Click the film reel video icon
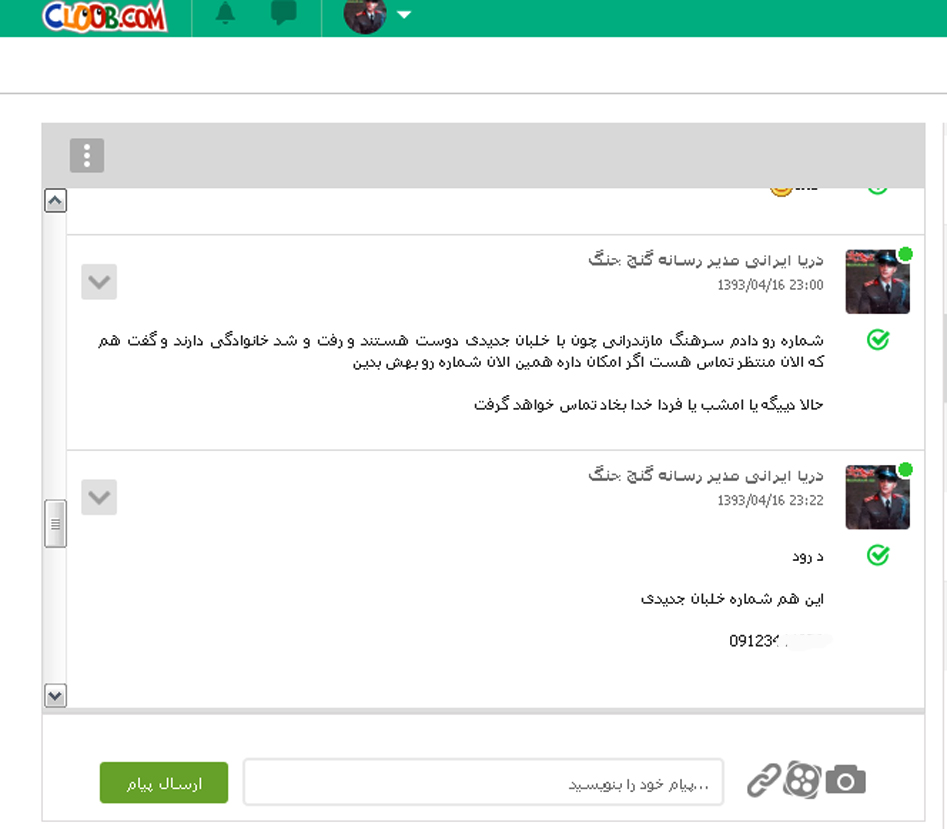 802,779
